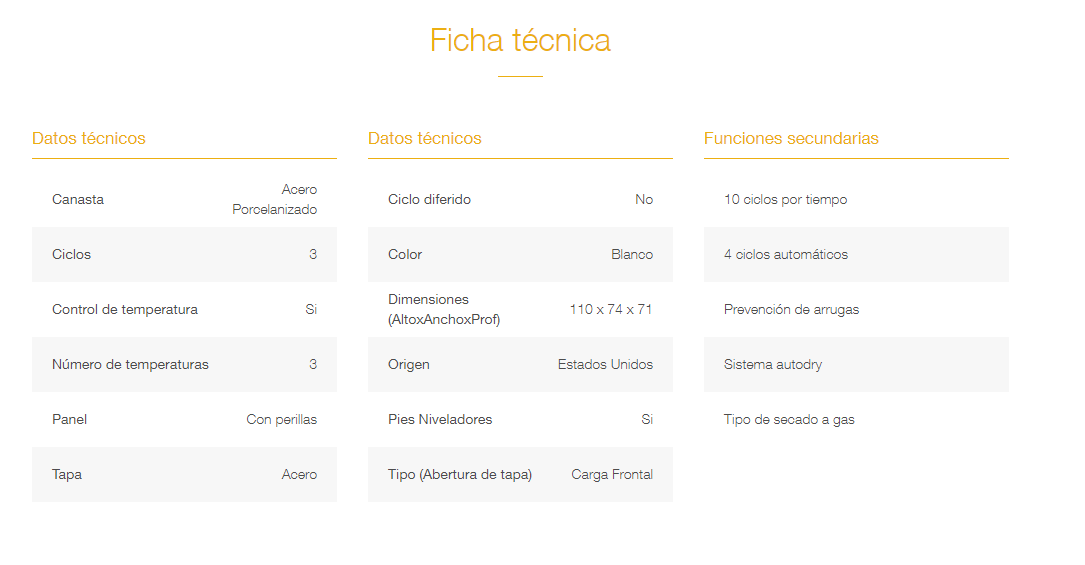Select the Control de temperatura row
The width and height of the screenshot is (1085, 565).
[184, 309]
